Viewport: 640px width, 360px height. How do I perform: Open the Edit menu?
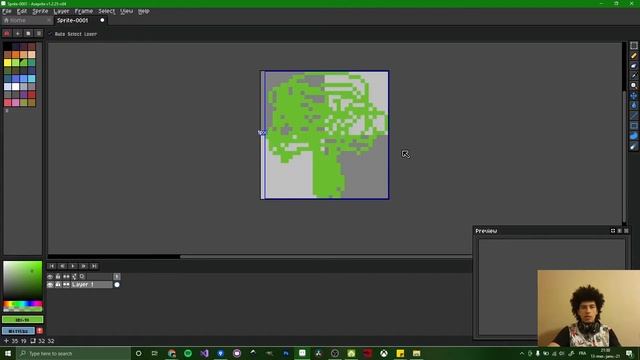22,11
